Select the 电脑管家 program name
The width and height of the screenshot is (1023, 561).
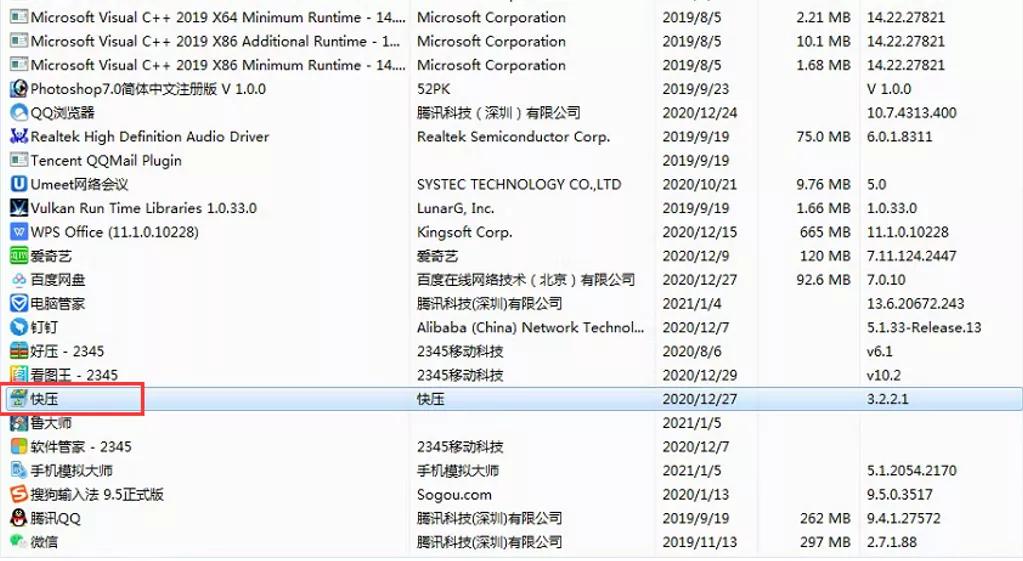[x=58, y=303]
